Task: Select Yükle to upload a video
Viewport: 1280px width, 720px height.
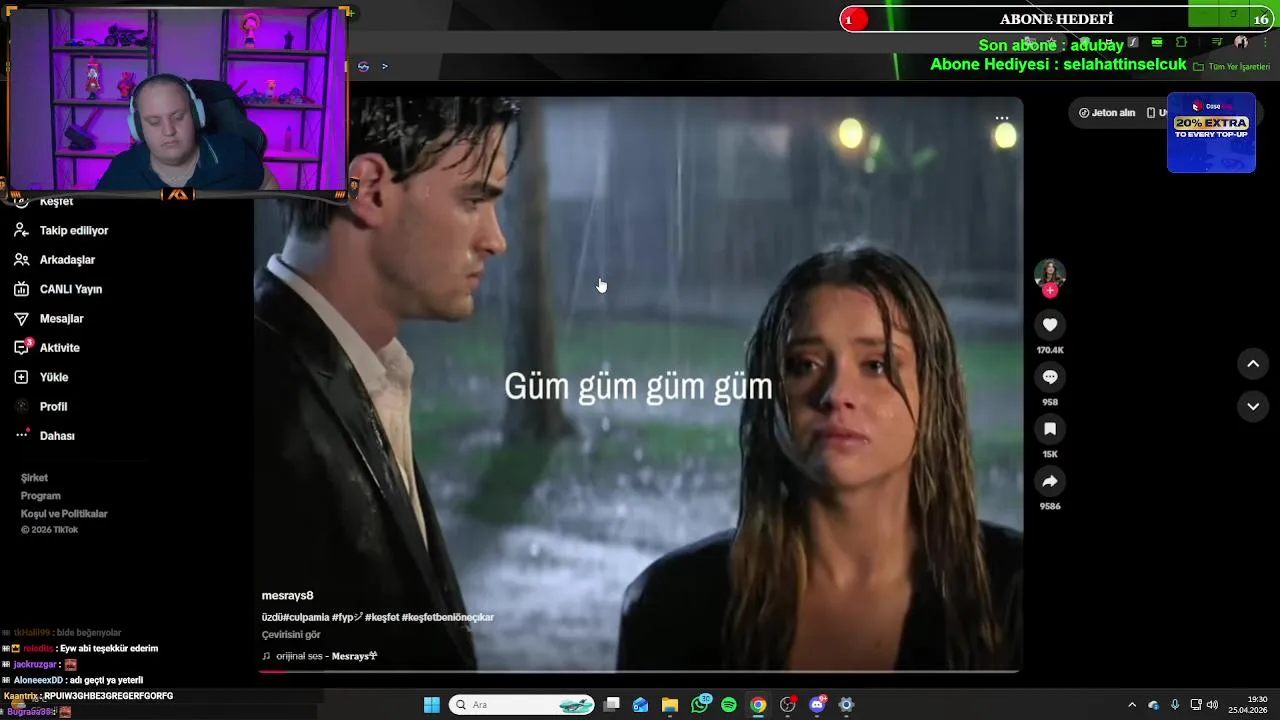Action: (41, 377)
